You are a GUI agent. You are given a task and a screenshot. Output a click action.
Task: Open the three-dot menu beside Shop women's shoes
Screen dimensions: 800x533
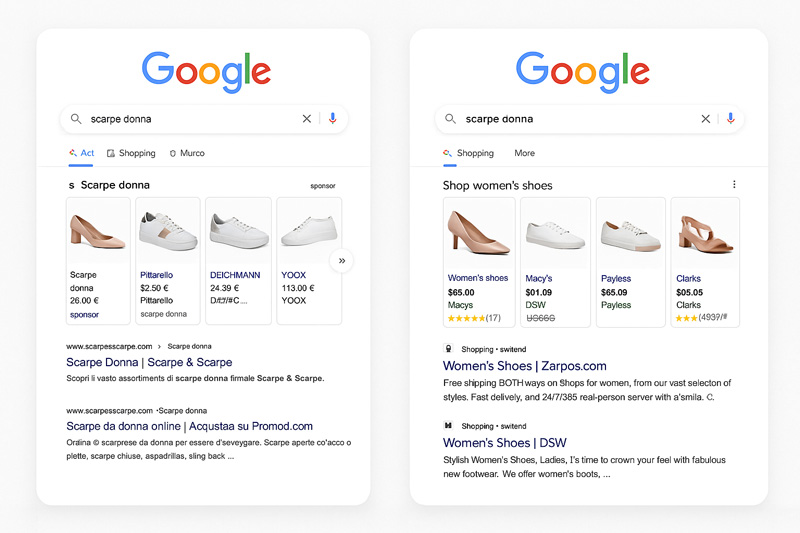[x=734, y=184]
